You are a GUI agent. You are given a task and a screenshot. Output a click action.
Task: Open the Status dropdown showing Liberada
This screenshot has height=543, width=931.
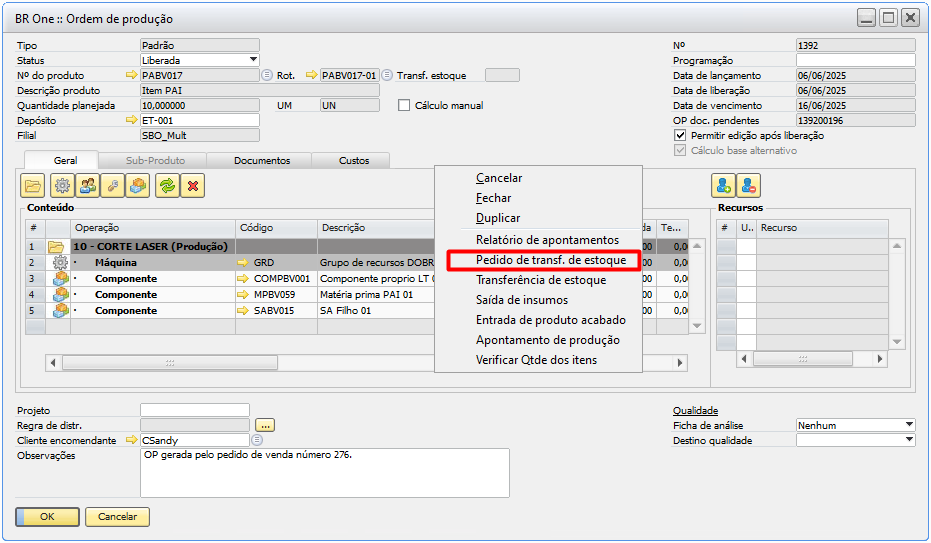pos(253,60)
